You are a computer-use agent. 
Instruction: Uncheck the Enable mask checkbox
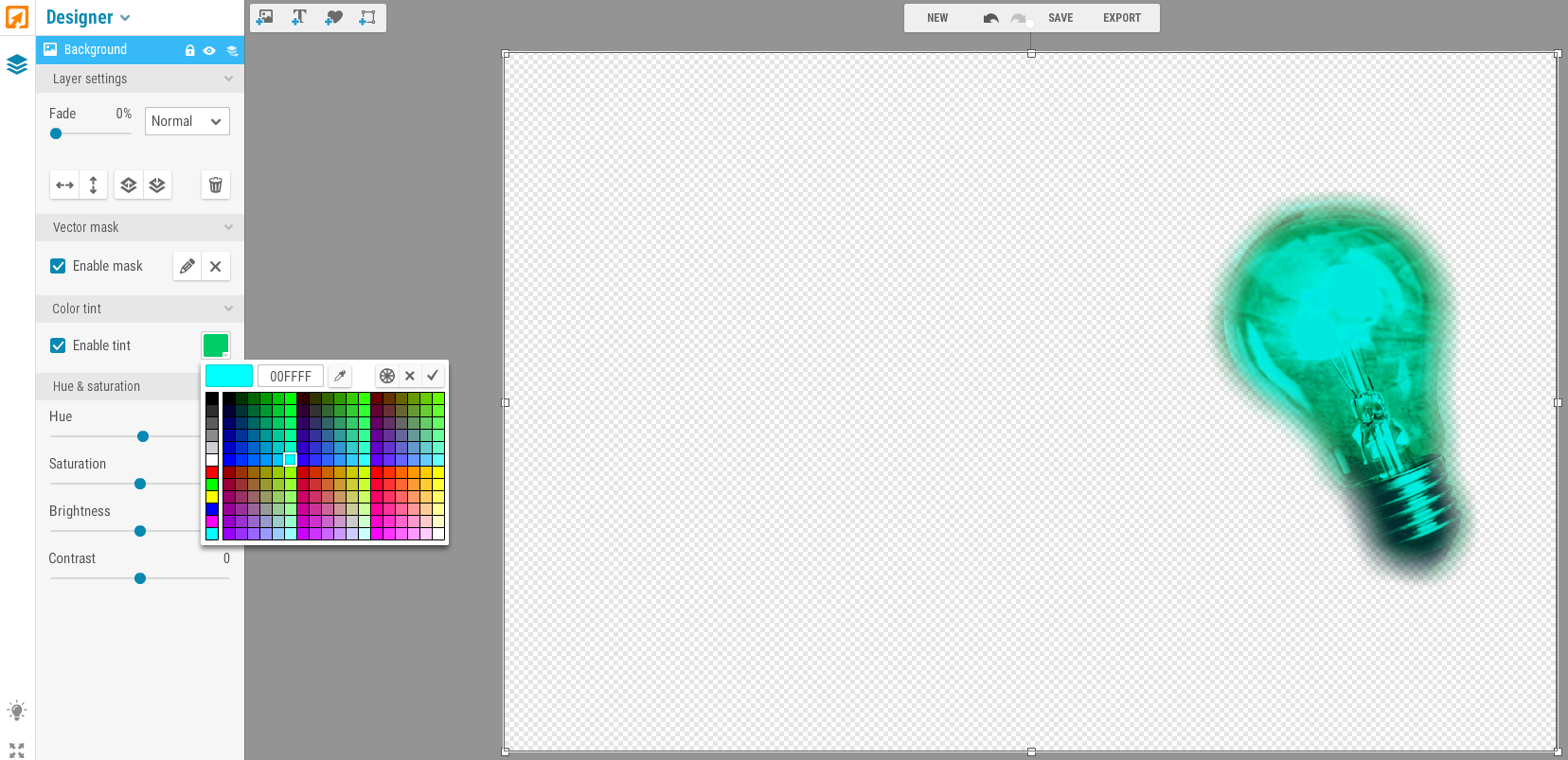[58, 266]
